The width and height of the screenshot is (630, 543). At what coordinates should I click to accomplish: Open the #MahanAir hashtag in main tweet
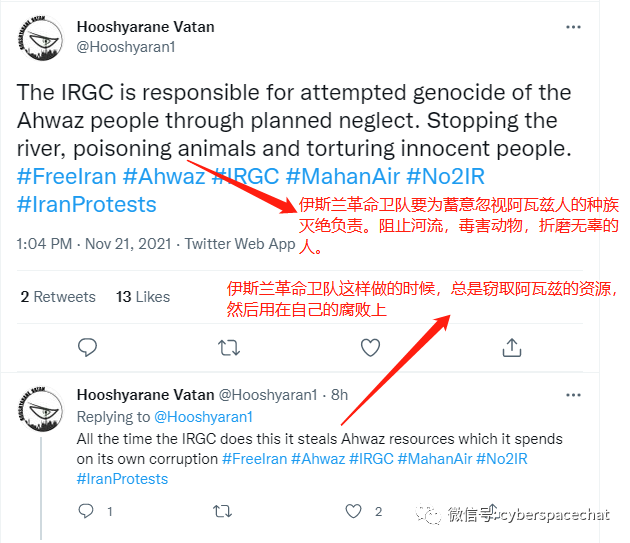coord(343,176)
